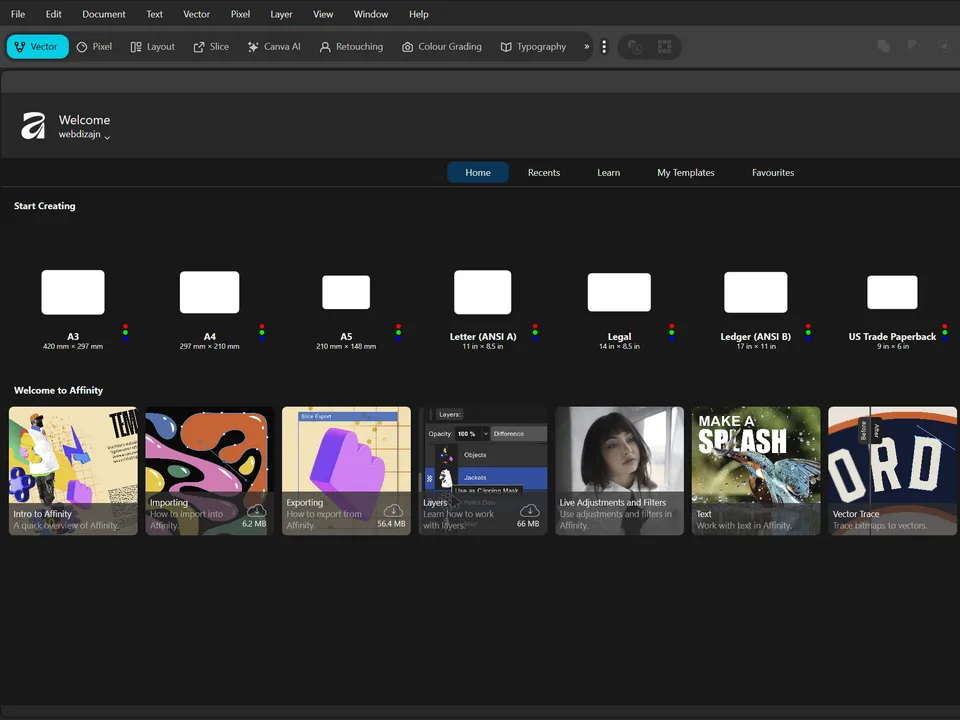Open the Intro to Affinity tutorial
This screenshot has width=960, height=720.
pos(72,470)
